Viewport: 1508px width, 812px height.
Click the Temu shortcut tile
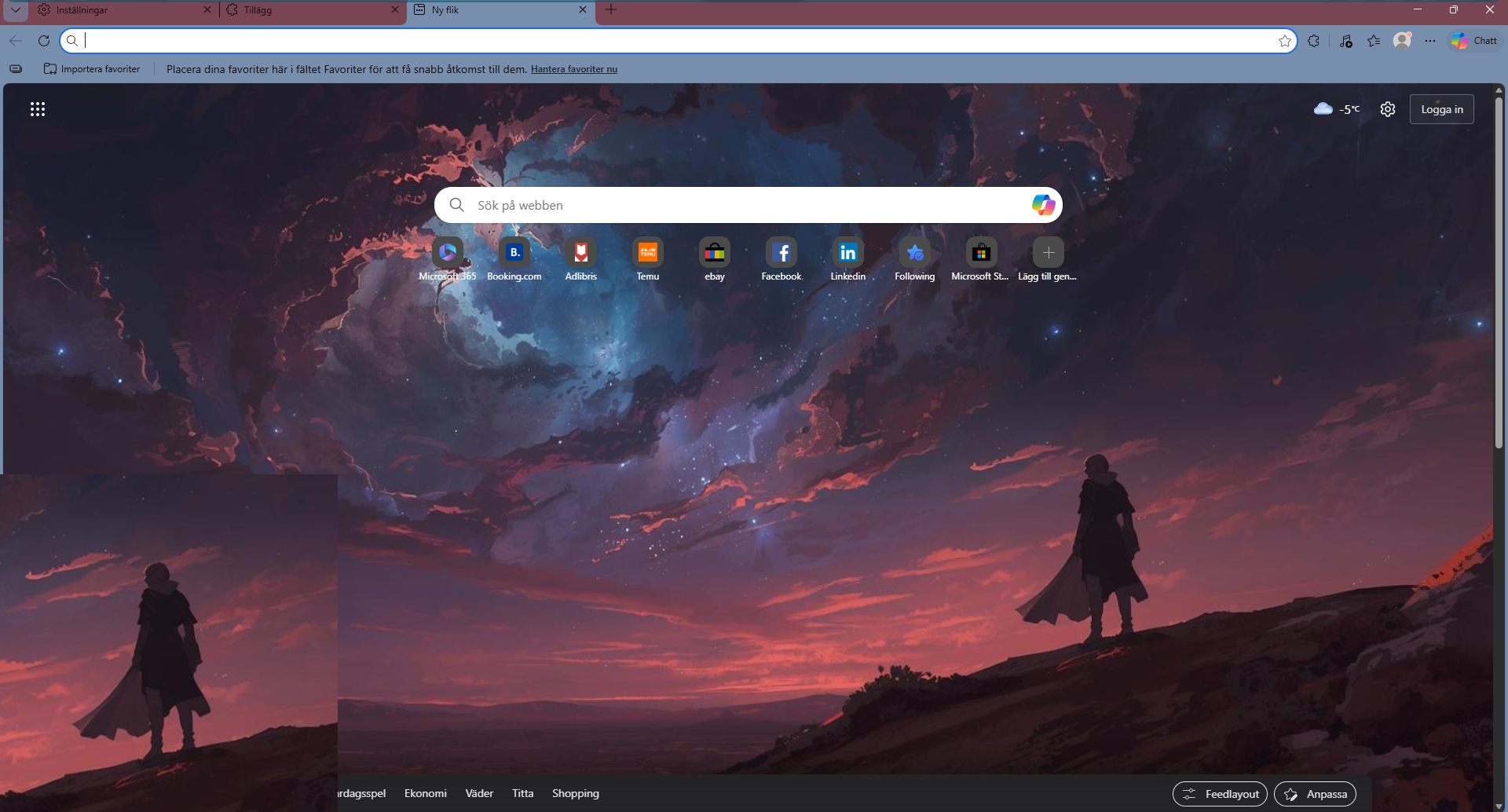click(x=648, y=253)
